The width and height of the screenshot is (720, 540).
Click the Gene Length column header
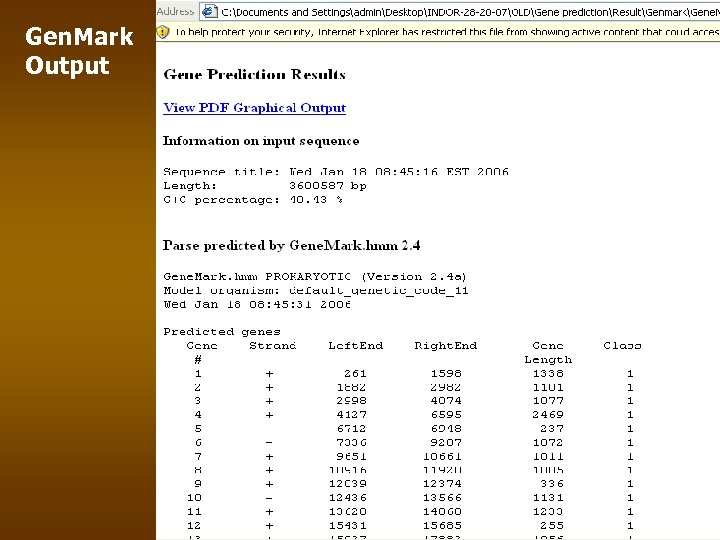(548, 353)
